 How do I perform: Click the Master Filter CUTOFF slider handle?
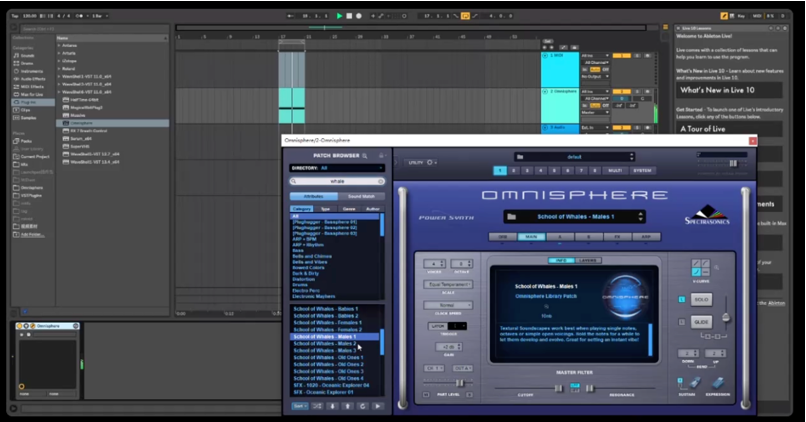tap(558, 389)
